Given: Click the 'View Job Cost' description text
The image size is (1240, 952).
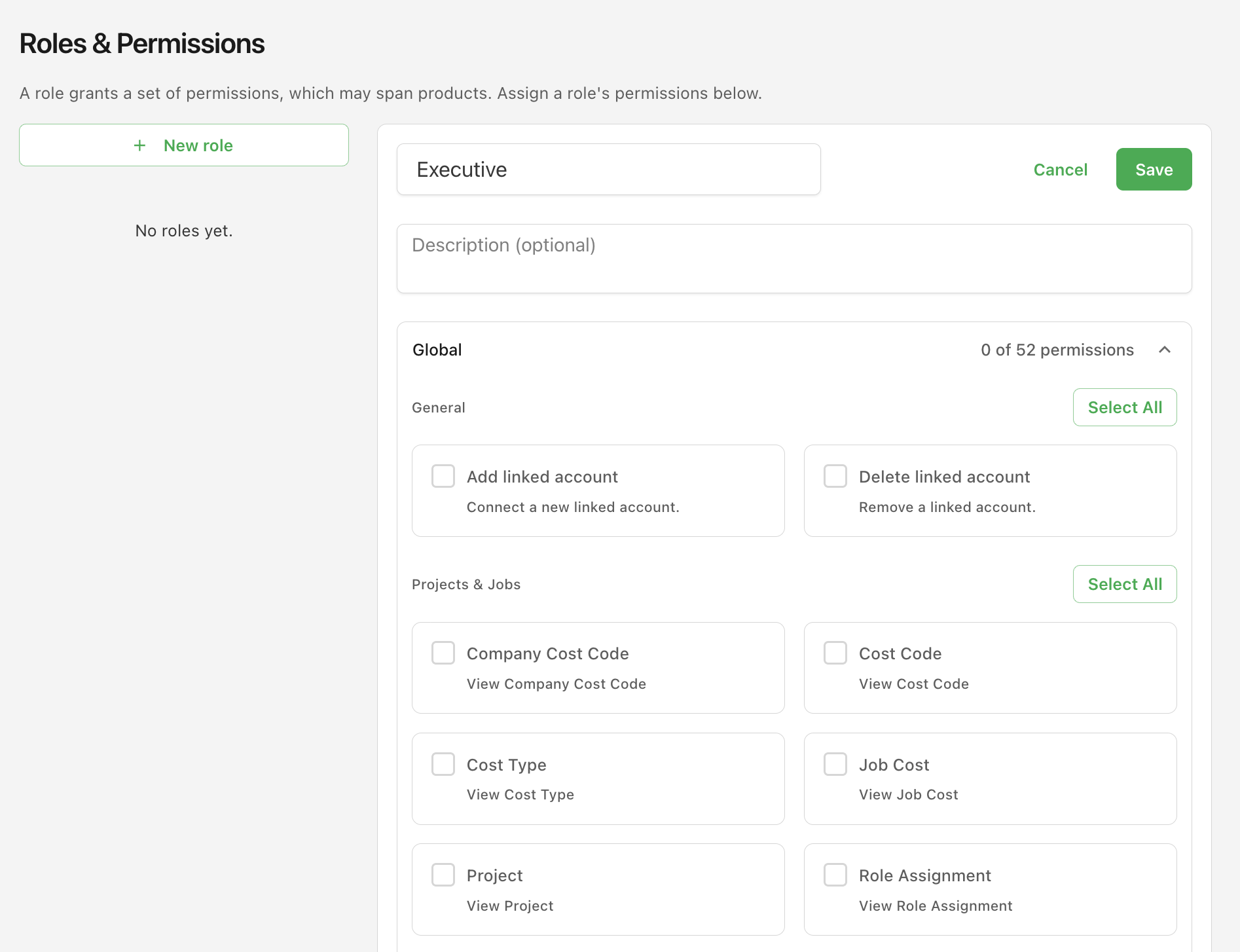Looking at the screenshot, I should click(x=909, y=795).
